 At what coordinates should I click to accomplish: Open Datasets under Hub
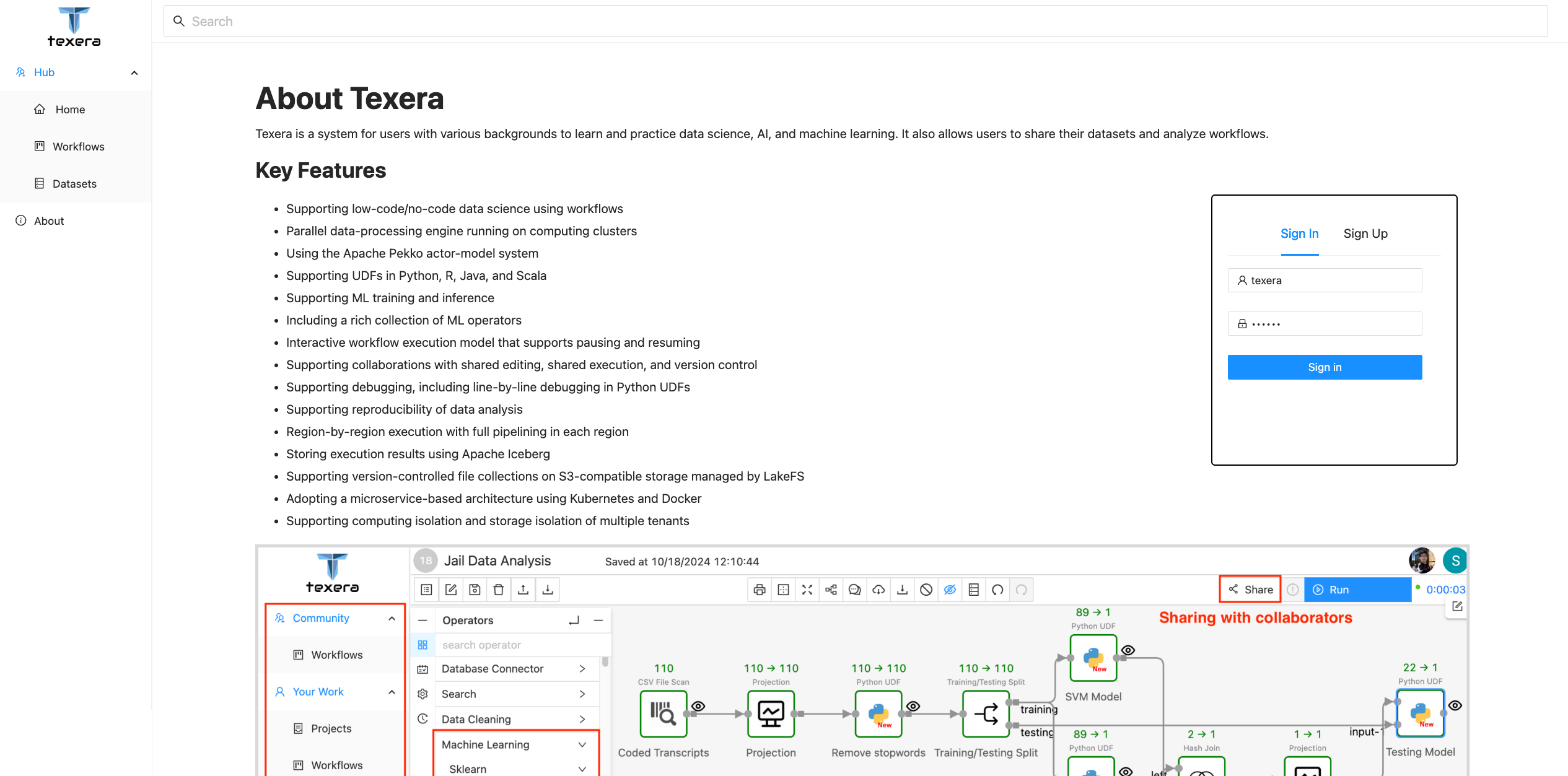(76, 184)
